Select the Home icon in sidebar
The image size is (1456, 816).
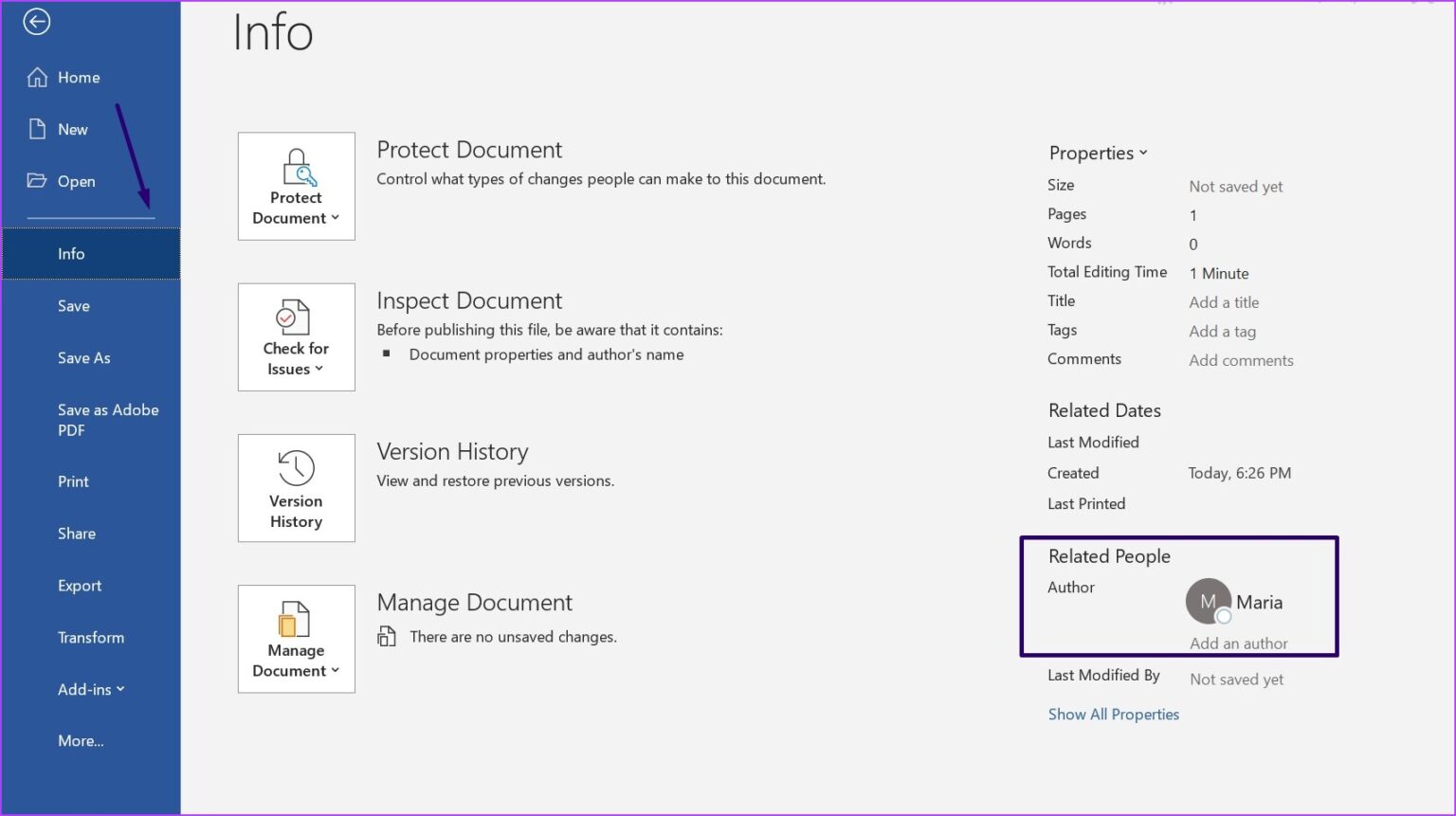38,77
